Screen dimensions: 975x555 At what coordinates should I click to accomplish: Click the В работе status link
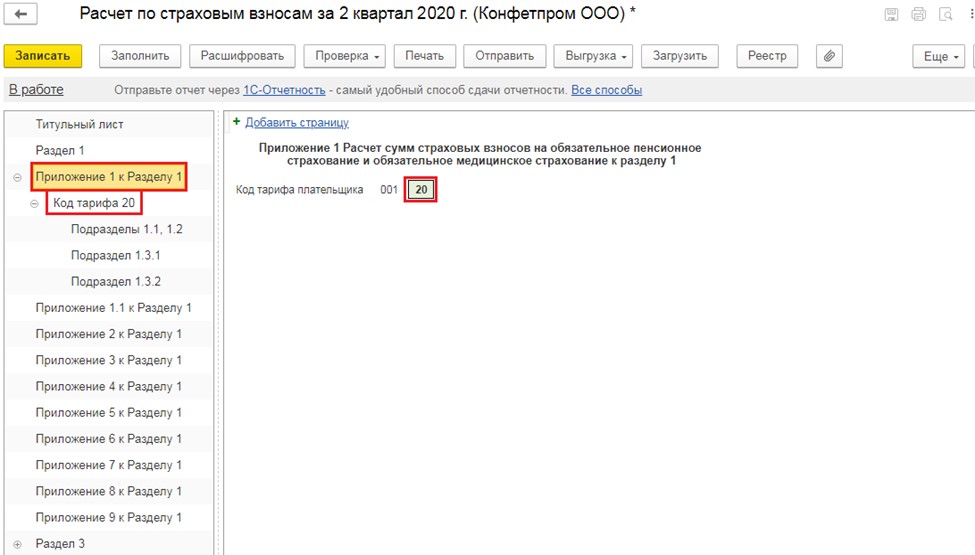point(36,90)
